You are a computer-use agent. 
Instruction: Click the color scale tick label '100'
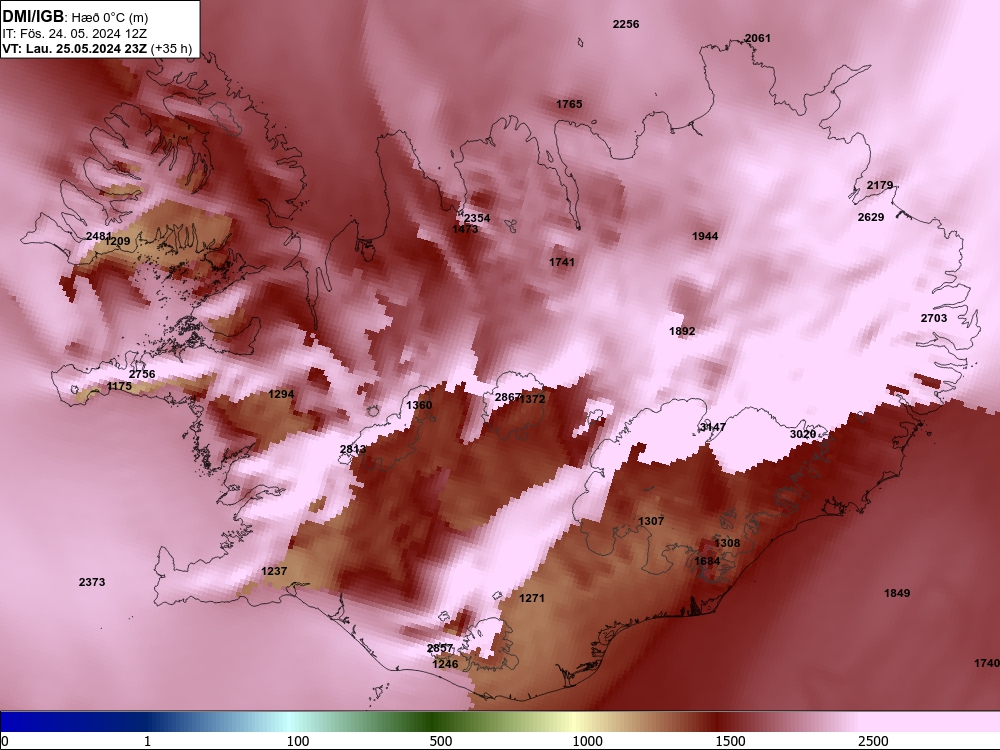coord(298,741)
